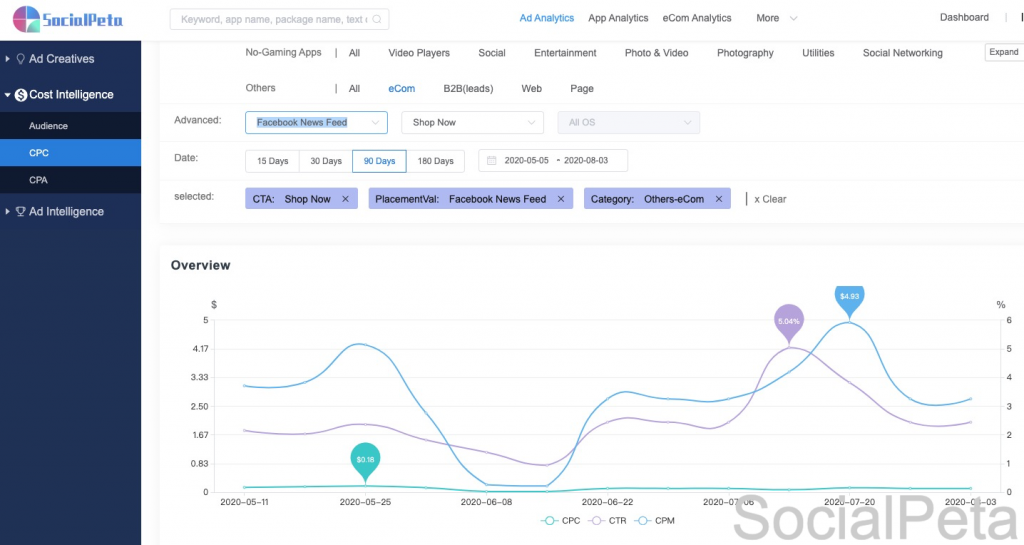Select the B2B(leads) category
The image size is (1024, 545).
[x=468, y=89]
